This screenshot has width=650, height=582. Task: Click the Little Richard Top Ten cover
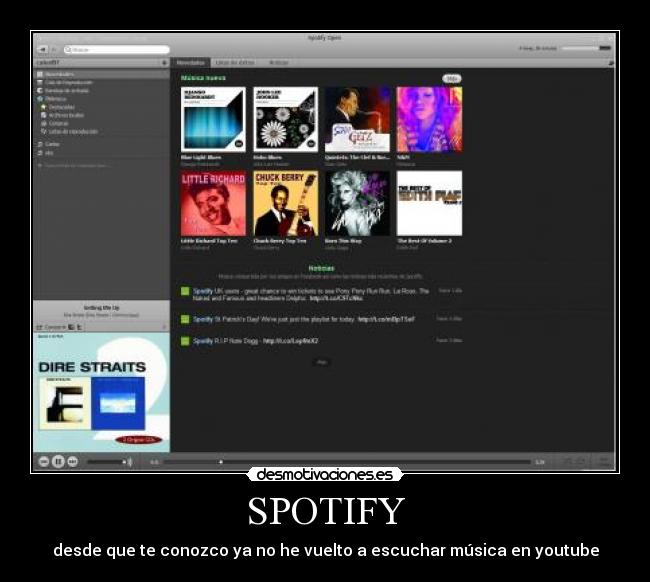coord(213,204)
